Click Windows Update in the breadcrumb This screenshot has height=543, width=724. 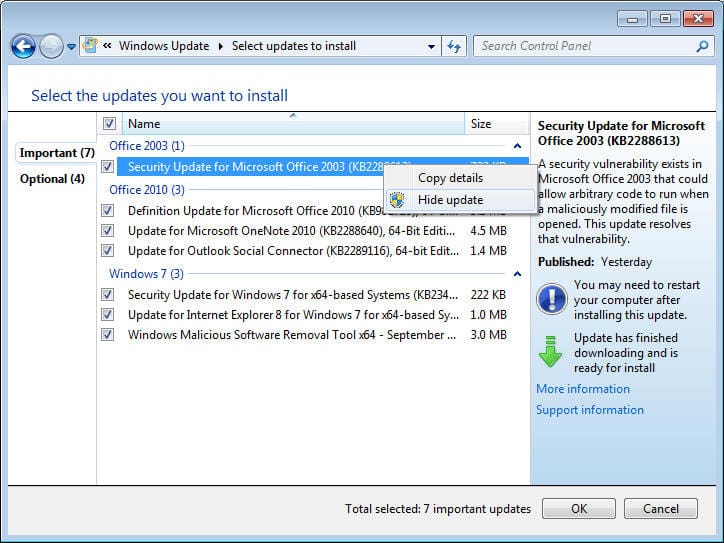[x=164, y=46]
